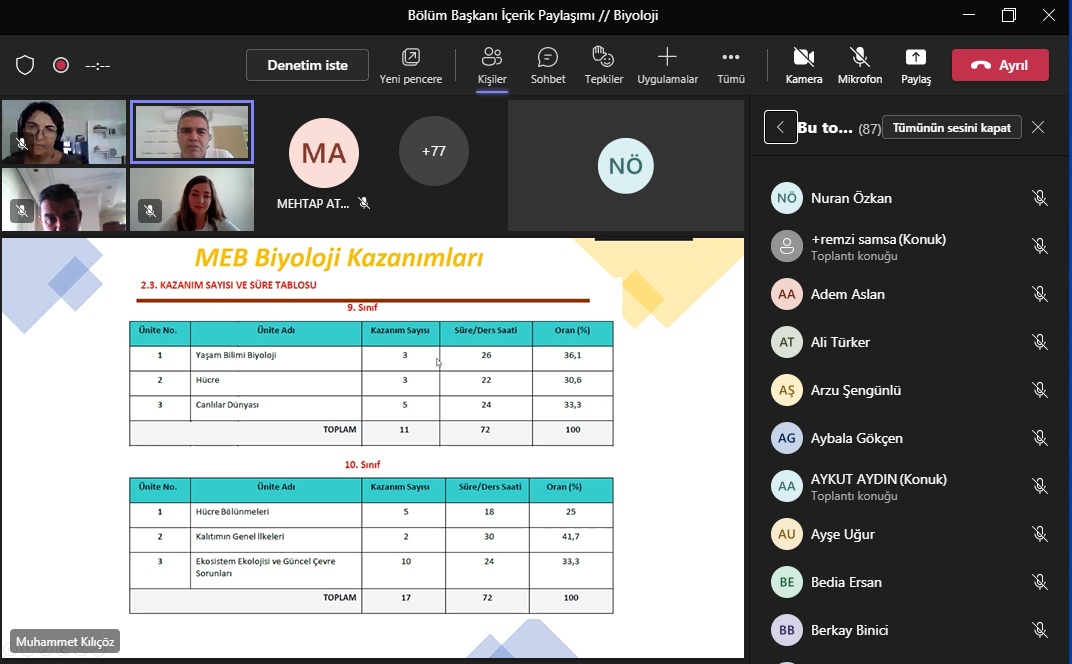
Task: Click the AŞ avatar for Arzu Şengünlü
Action: 787,390
